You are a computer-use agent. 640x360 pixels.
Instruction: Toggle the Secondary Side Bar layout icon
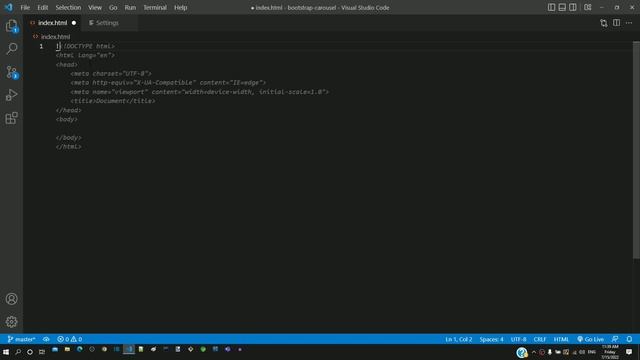573,7
